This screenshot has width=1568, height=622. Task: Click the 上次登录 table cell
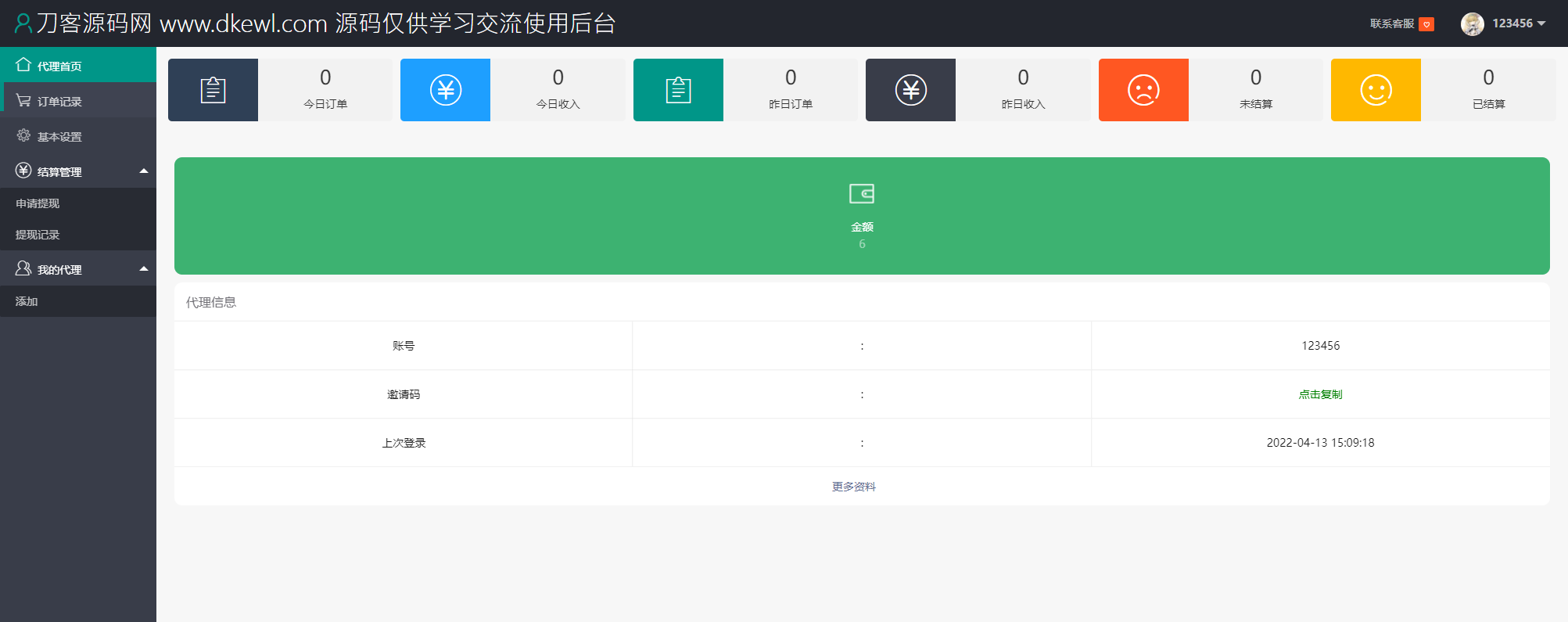pyautogui.click(x=404, y=443)
